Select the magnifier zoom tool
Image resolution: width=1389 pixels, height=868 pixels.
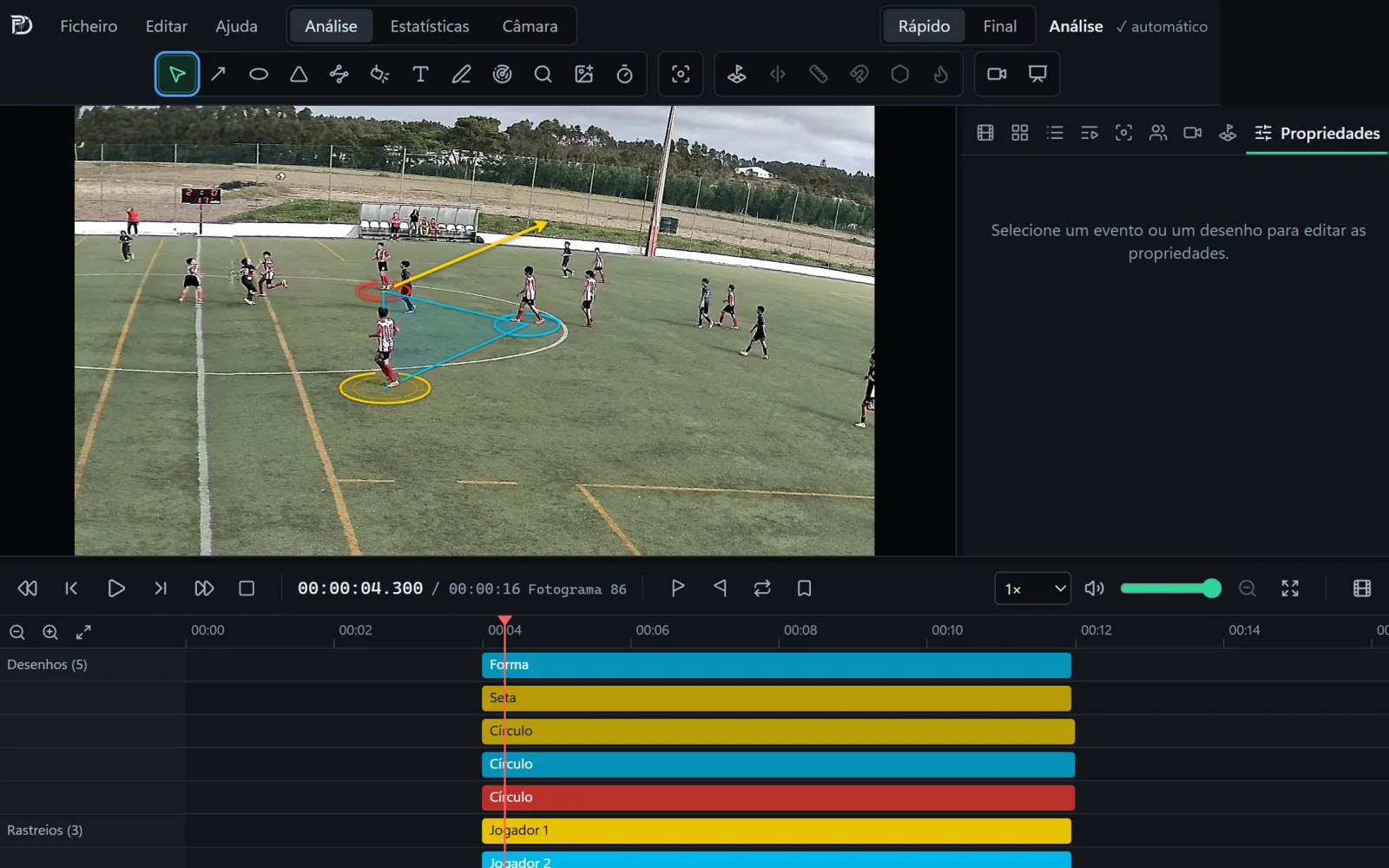point(543,74)
